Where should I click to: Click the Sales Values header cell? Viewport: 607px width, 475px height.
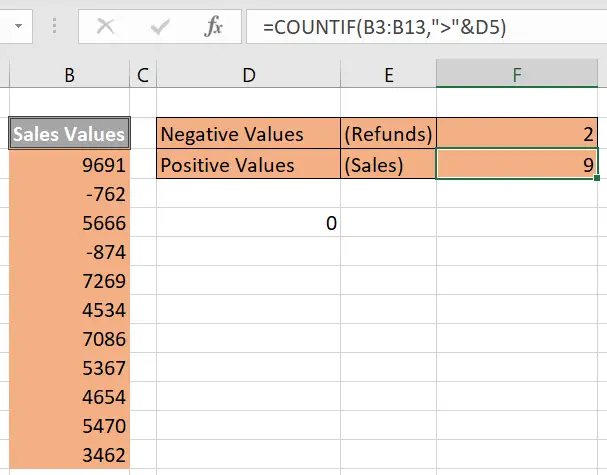click(x=69, y=133)
